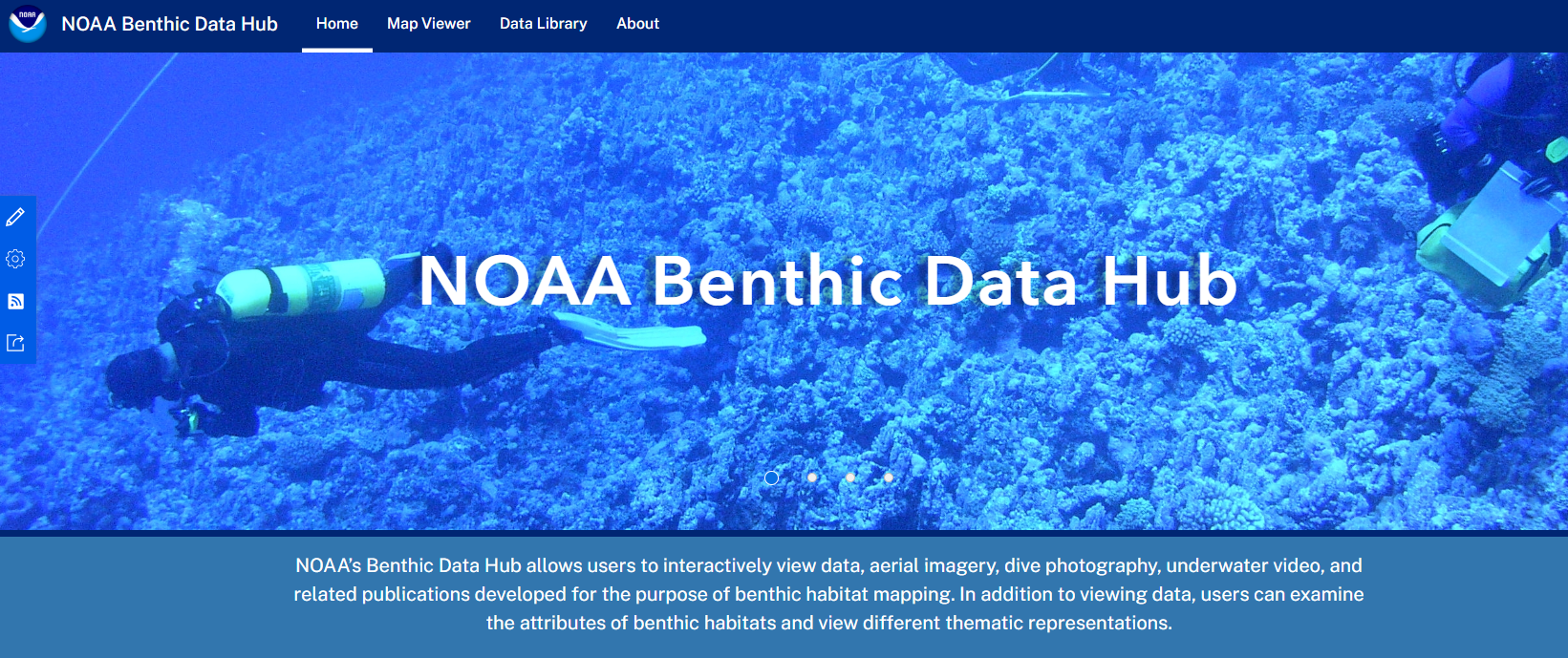Click the Benthic Data Hub description paragraph
1568x658 pixels.
tap(827, 594)
